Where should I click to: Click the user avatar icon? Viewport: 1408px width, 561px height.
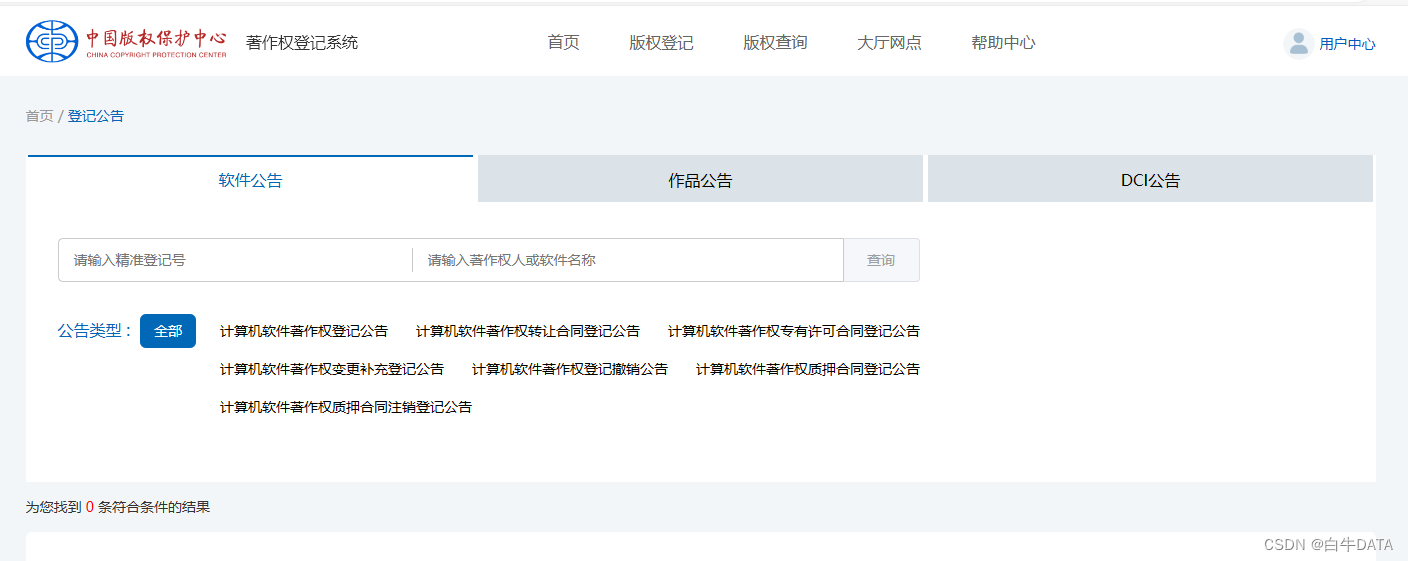[1298, 43]
